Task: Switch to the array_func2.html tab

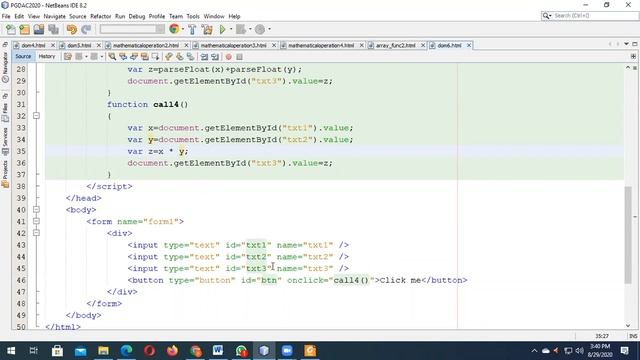Action: pyautogui.click(x=396, y=45)
